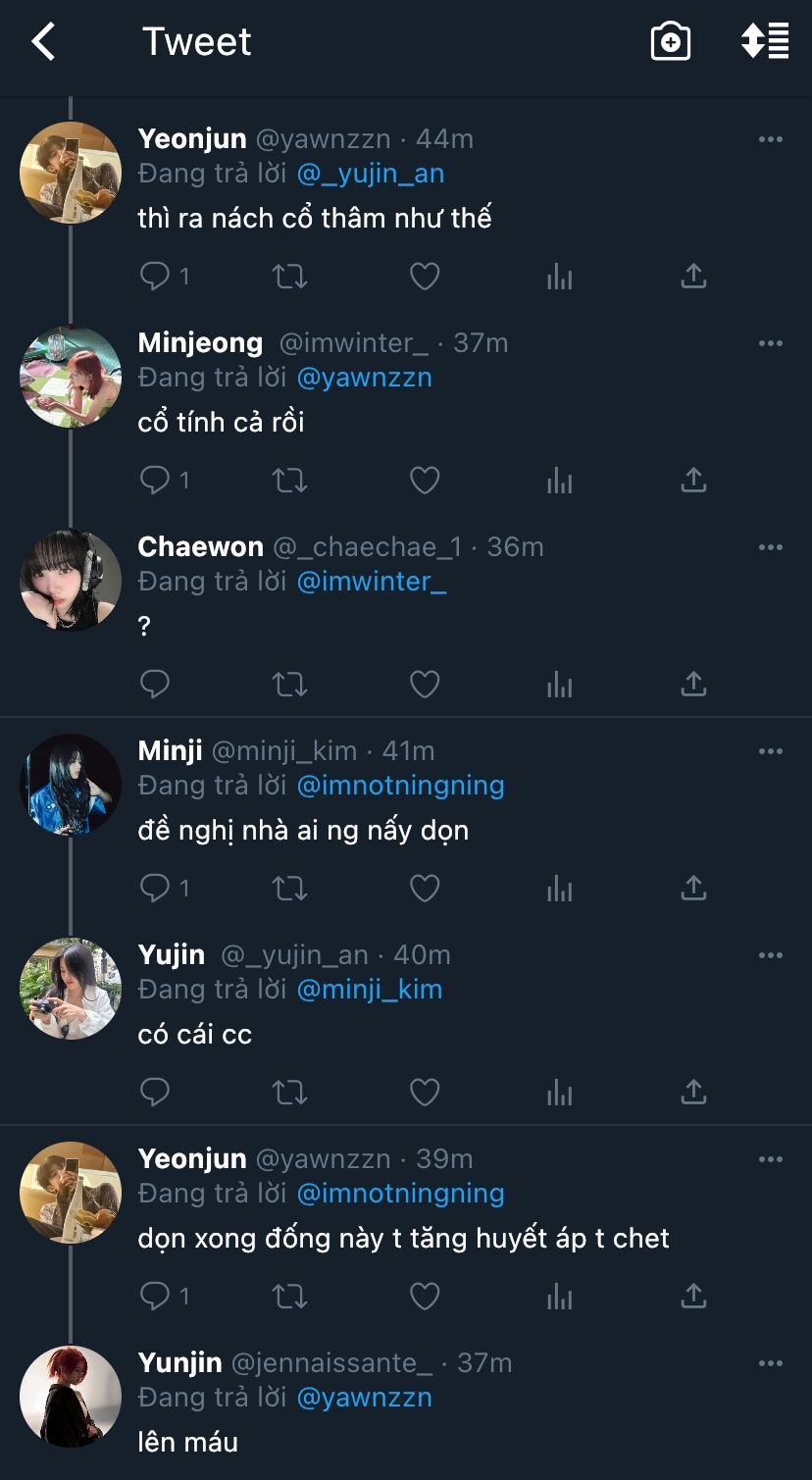Open more options menu on Yunjin's tweet
The image size is (812, 1480).
771,1363
